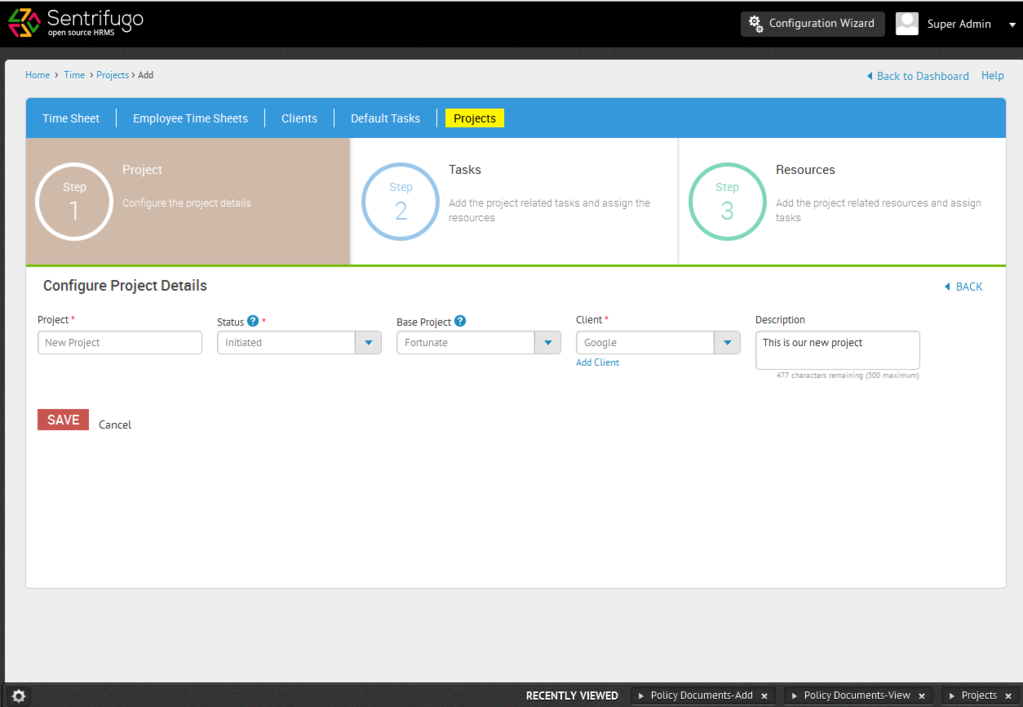This screenshot has width=1023, height=707.
Task: Click the Description text area
Action: click(838, 350)
